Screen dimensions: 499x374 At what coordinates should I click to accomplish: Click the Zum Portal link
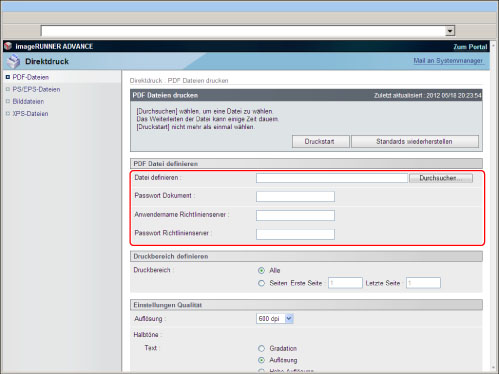470,47
